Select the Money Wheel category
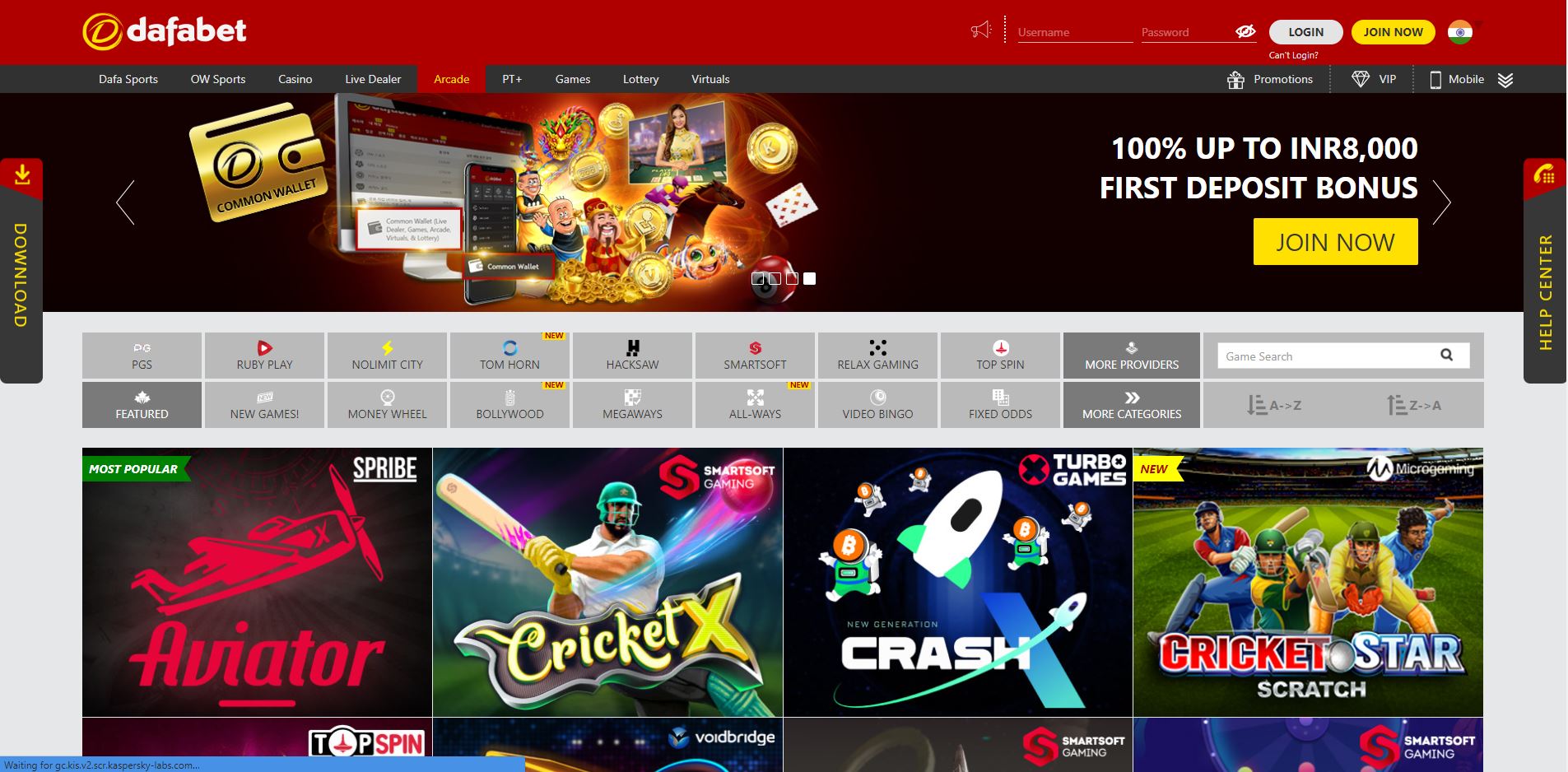1568x772 pixels. click(387, 405)
